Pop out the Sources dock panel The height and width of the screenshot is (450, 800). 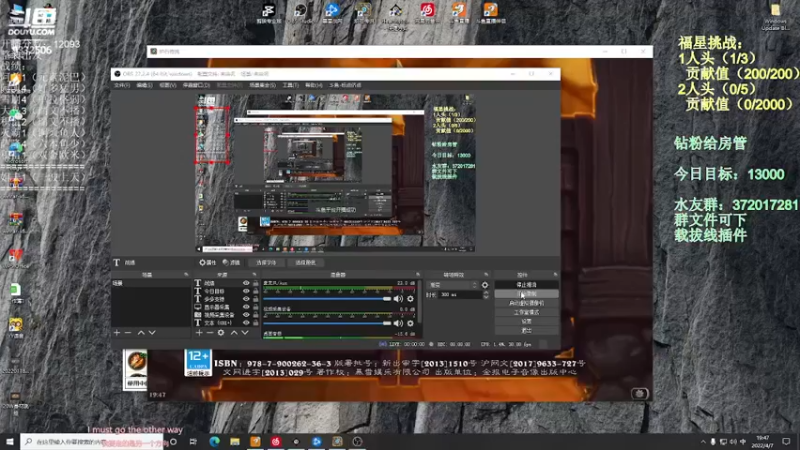coord(254,274)
